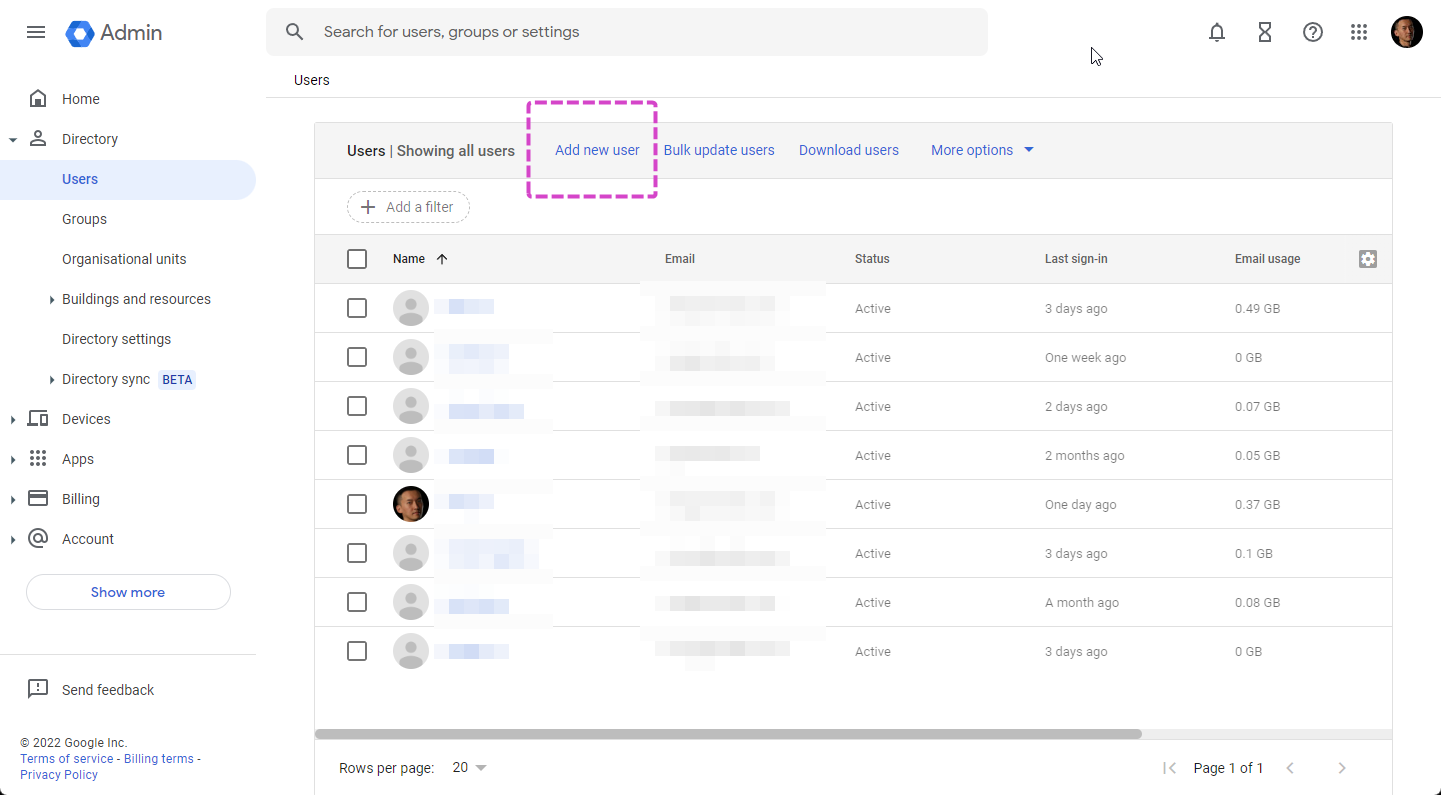
Task: Select the first user row checkbox
Action: [357, 308]
